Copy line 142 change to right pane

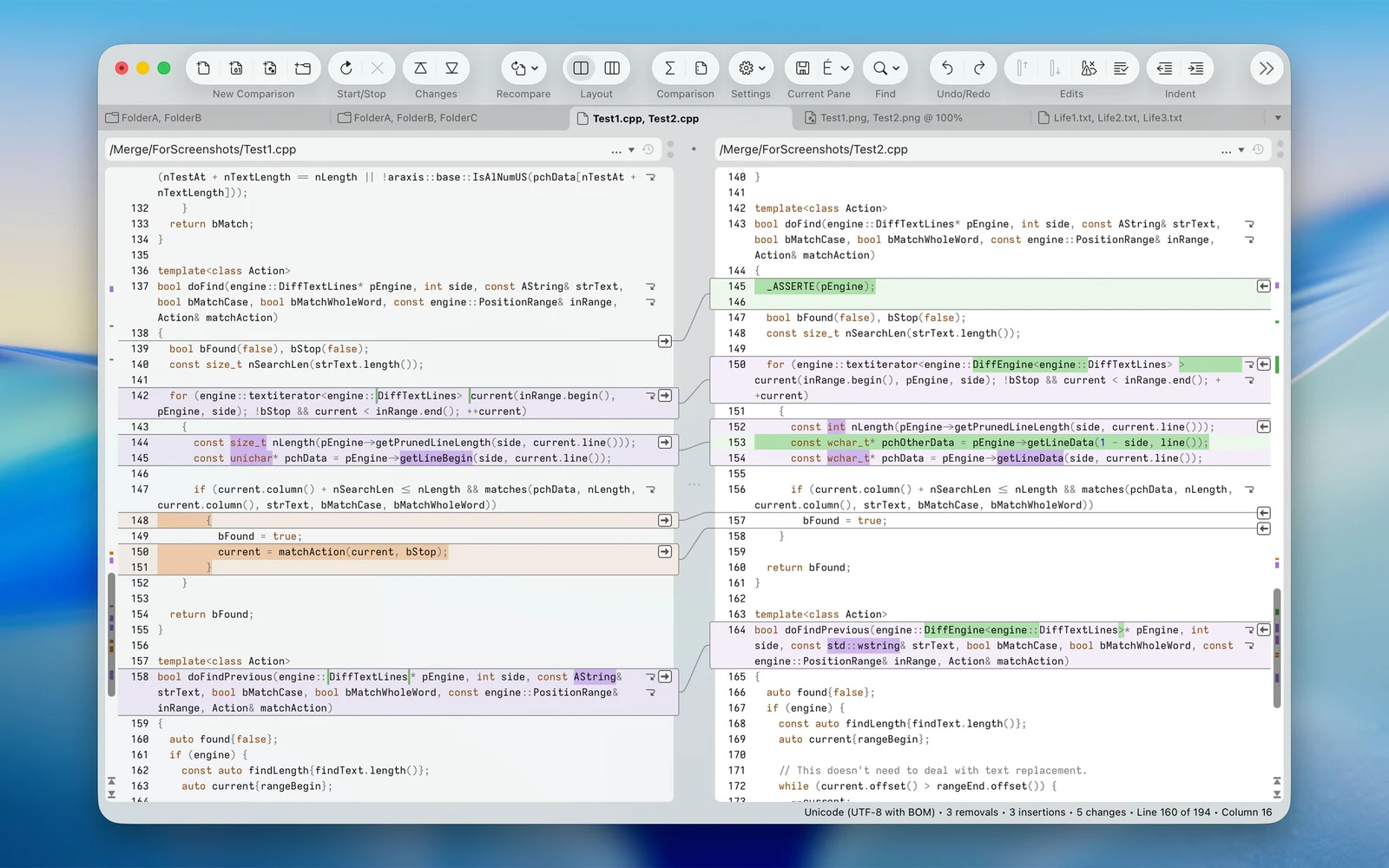pyautogui.click(x=665, y=396)
